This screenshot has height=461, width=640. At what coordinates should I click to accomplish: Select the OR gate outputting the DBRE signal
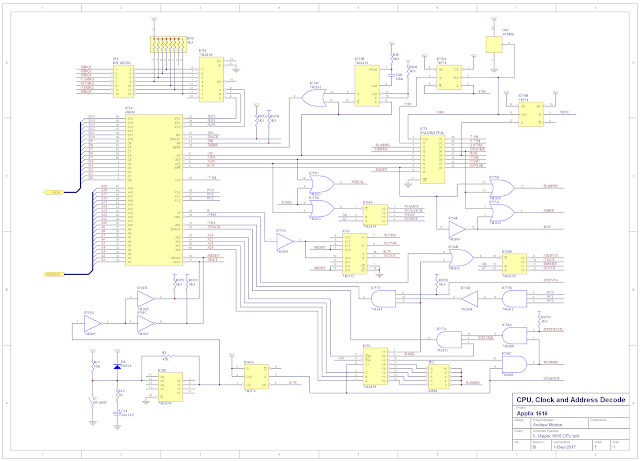click(502, 212)
